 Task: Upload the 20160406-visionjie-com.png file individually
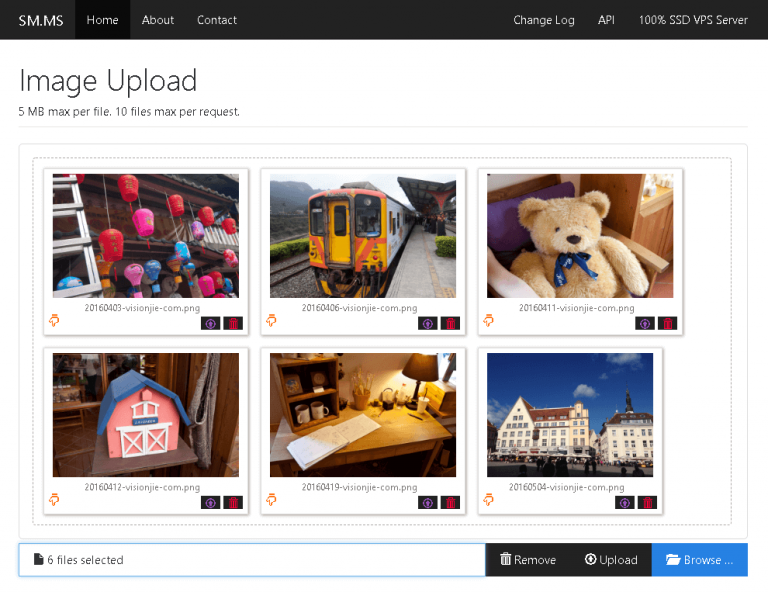click(x=428, y=323)
